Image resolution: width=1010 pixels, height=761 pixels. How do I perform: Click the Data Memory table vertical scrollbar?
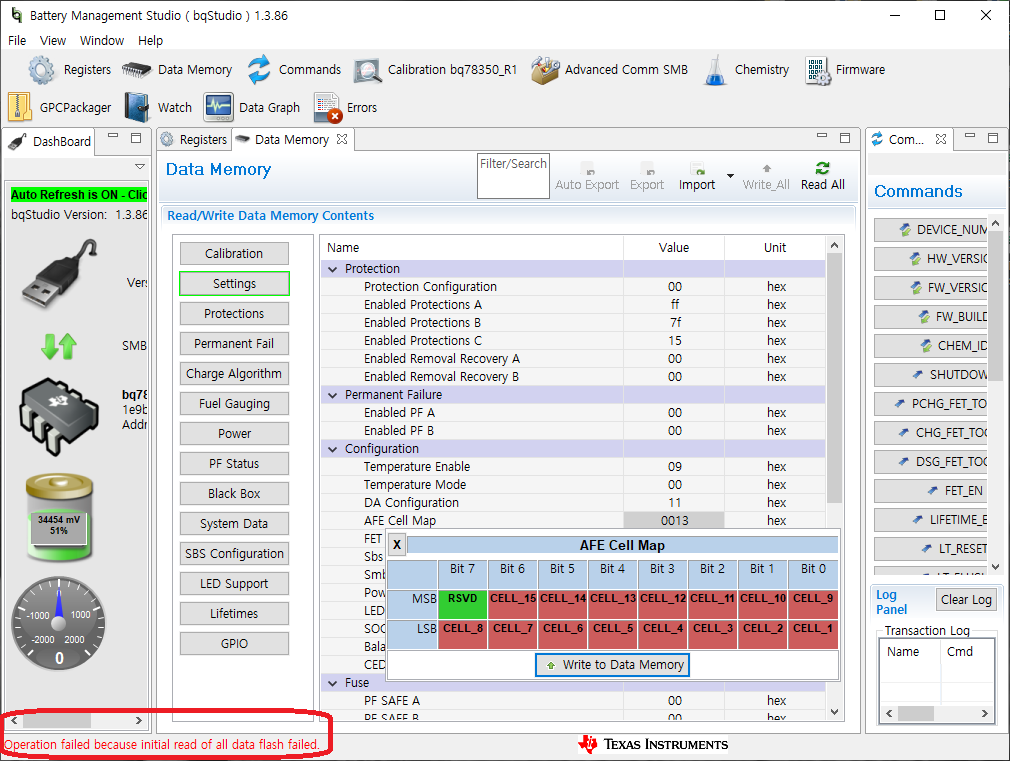834,478
